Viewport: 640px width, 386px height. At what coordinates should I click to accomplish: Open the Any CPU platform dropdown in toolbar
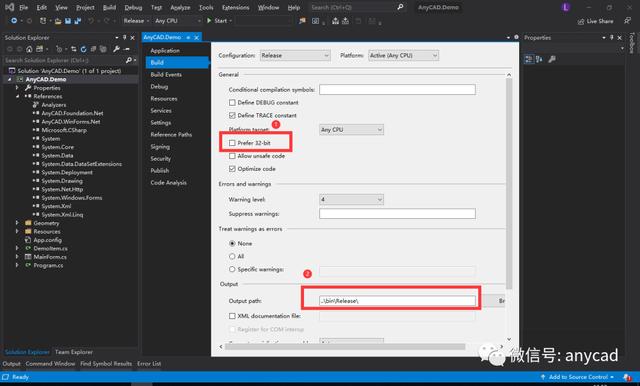(x=178, y=21)
